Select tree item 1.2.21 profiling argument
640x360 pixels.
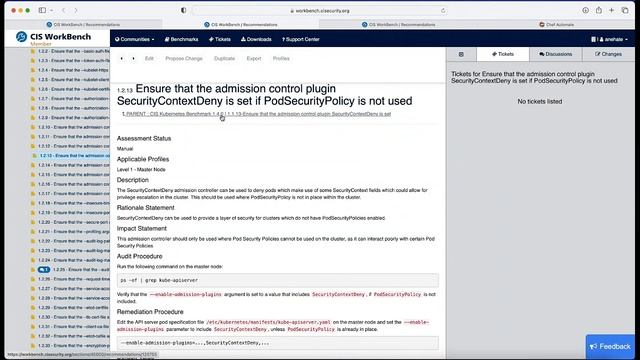[74, 231]
